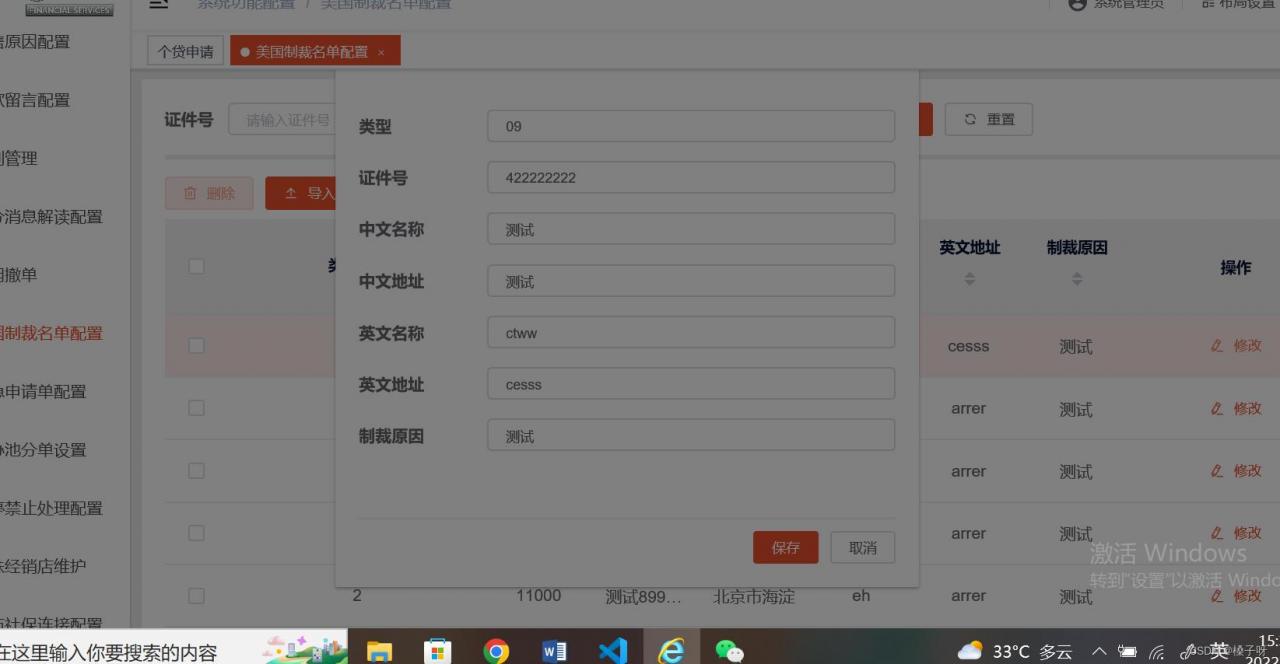Open Google Chrome from taskbar
1280x664 pixels.
pos(496,651)
